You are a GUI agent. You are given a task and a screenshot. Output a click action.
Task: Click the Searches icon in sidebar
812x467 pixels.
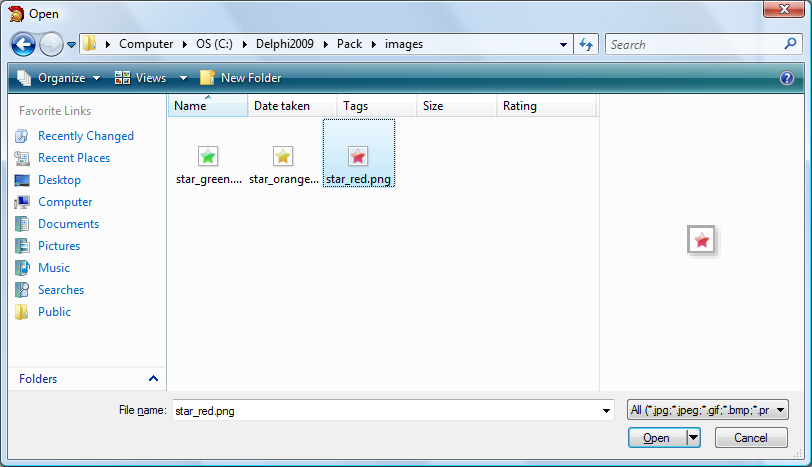pyautogui.click(x=22, y=290)
